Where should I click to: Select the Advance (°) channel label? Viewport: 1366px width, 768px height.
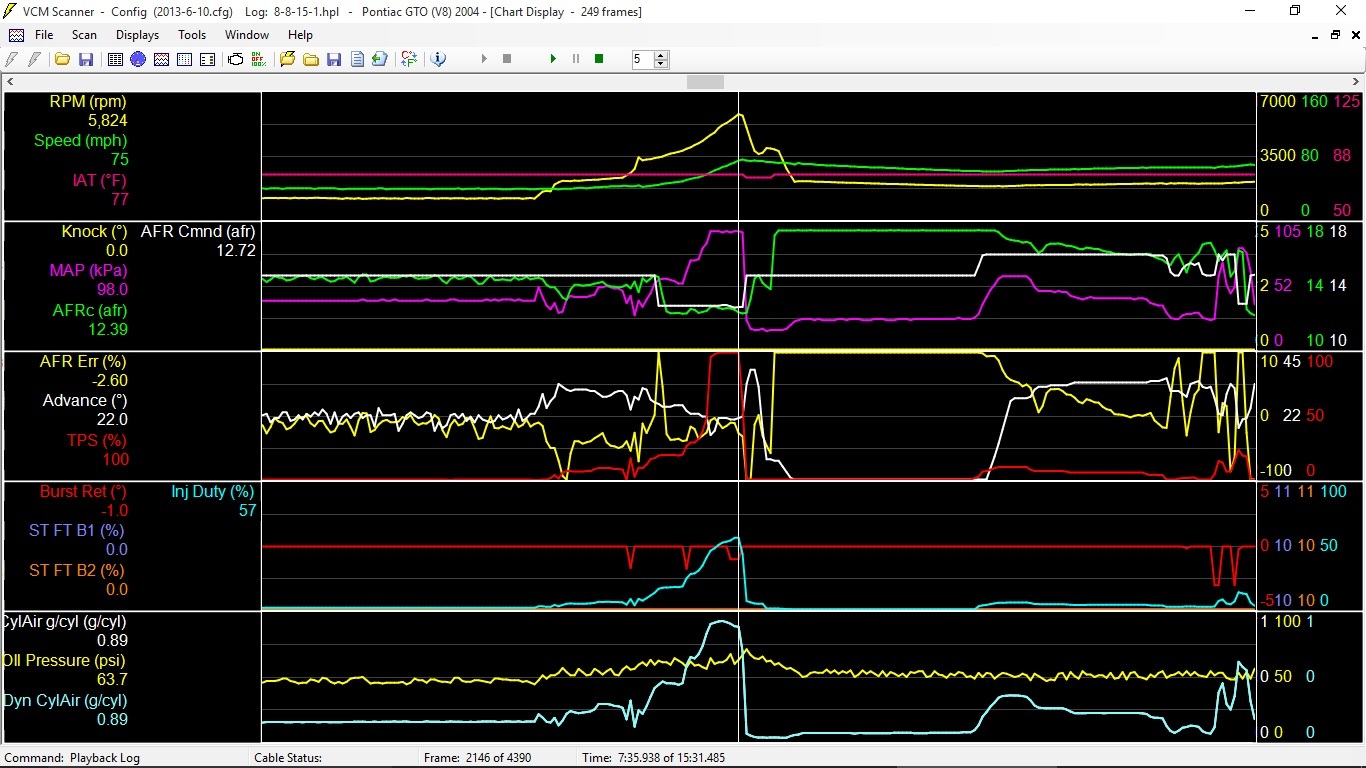85,401
